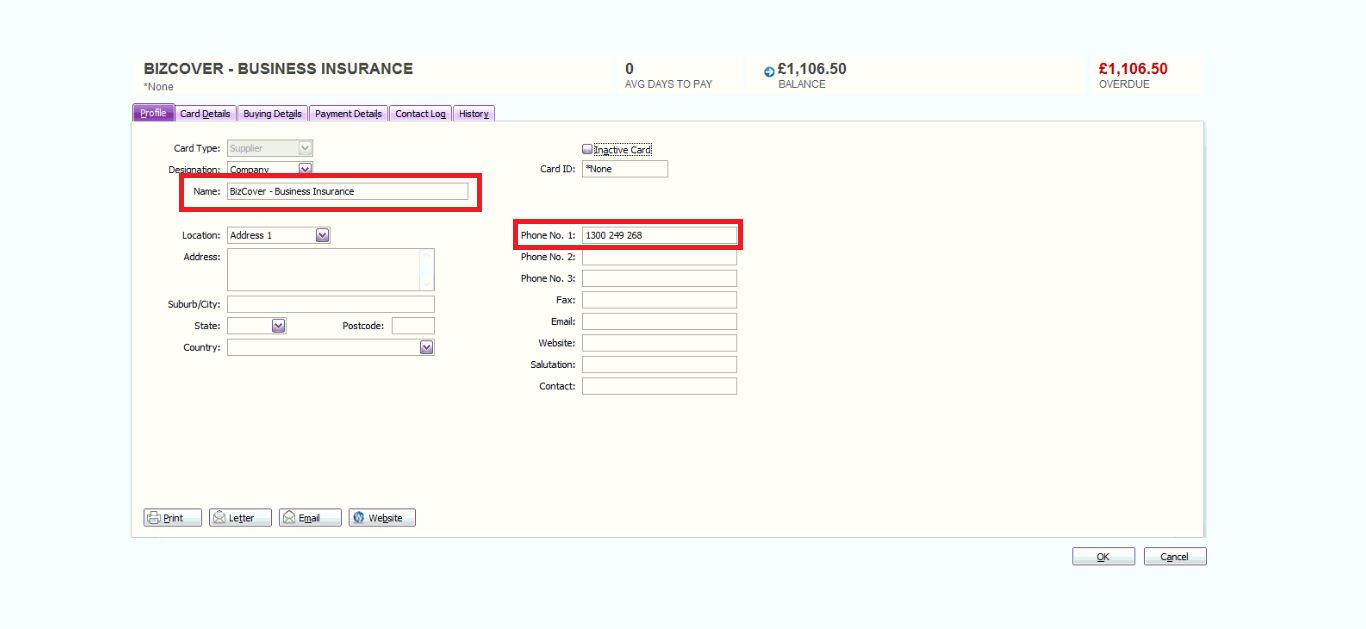Screen dimensions: 1366x629
Task: Expand the Designation dropdown
Action: 306,169
